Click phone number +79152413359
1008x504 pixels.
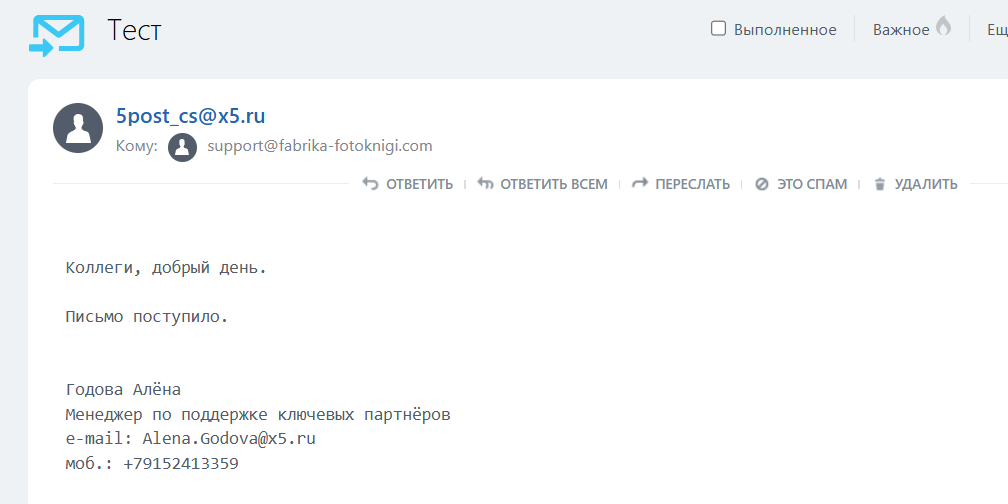(x=181, y=464)
